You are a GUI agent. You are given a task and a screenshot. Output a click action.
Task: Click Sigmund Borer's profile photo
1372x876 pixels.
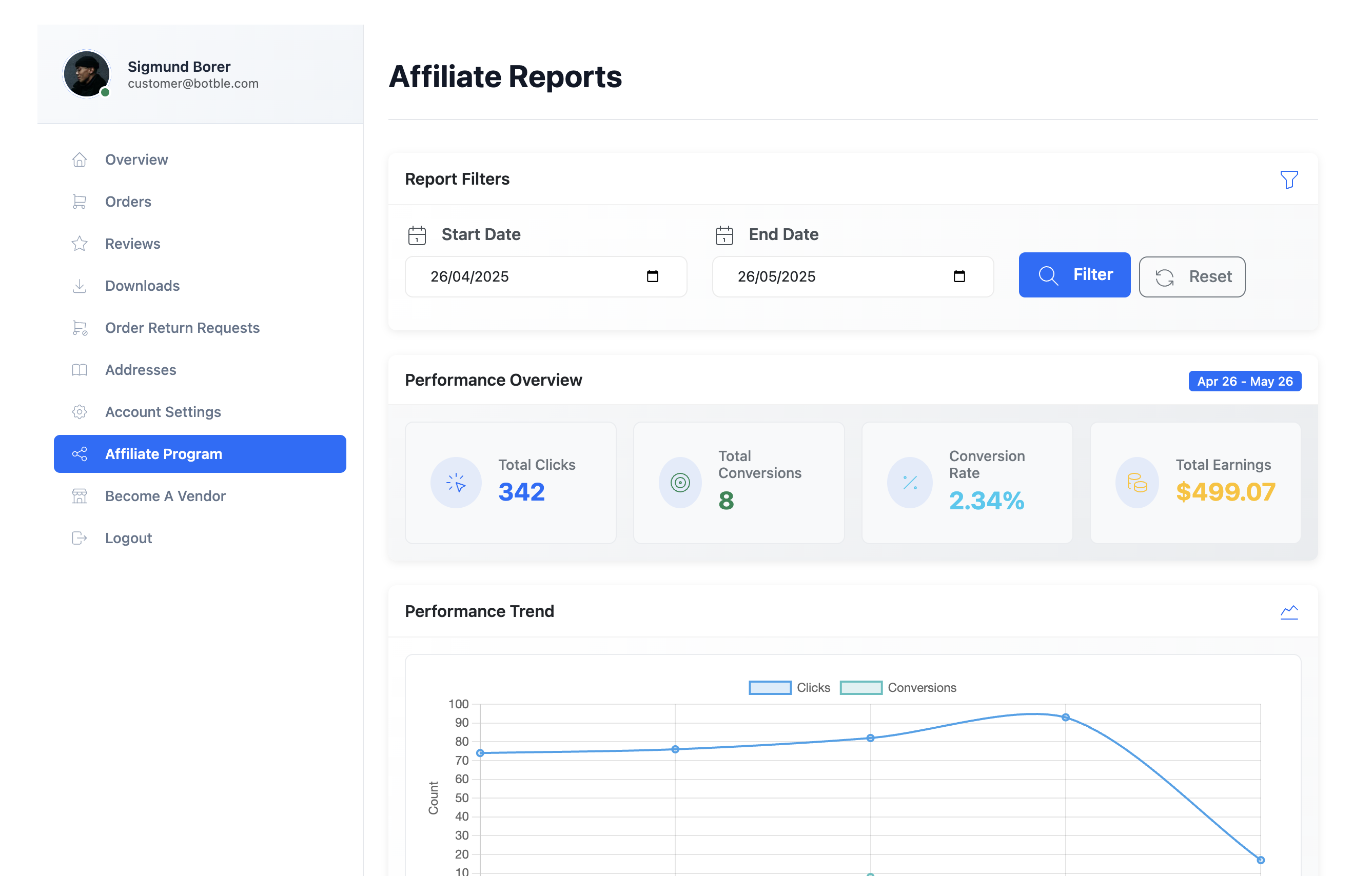click(x=87, y=73)
